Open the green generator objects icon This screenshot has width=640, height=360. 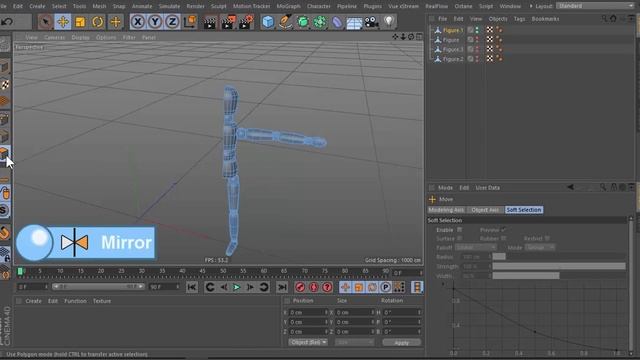point(303,22)
